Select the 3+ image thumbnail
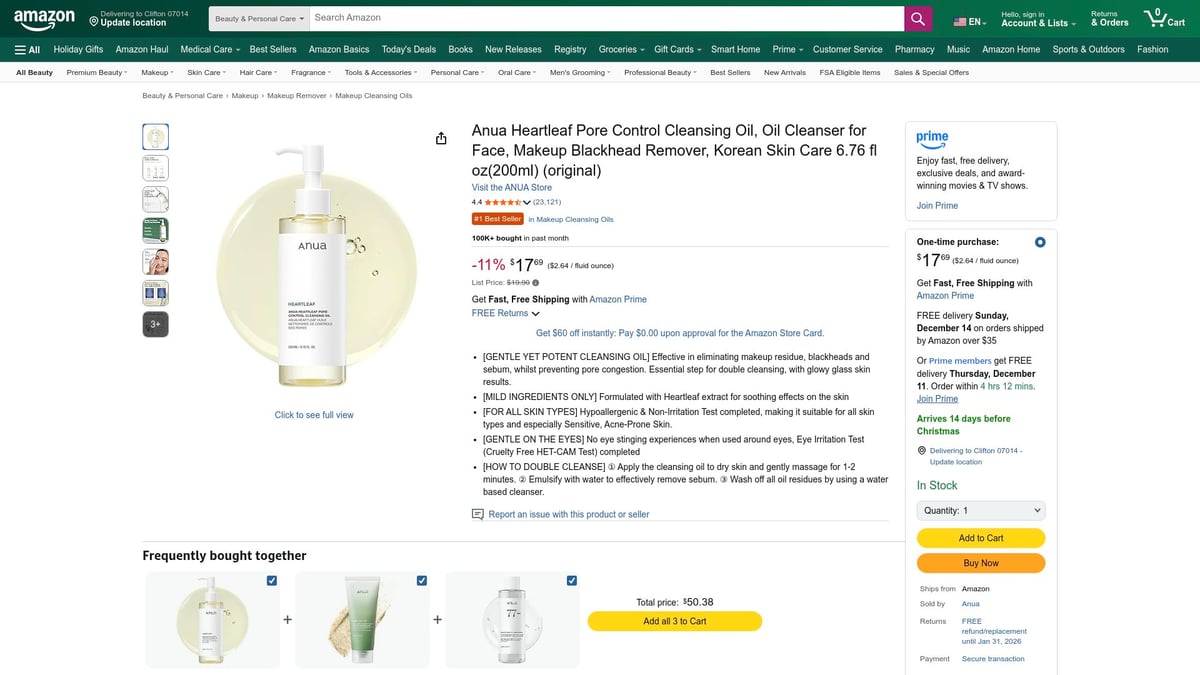 click(155, 323)
